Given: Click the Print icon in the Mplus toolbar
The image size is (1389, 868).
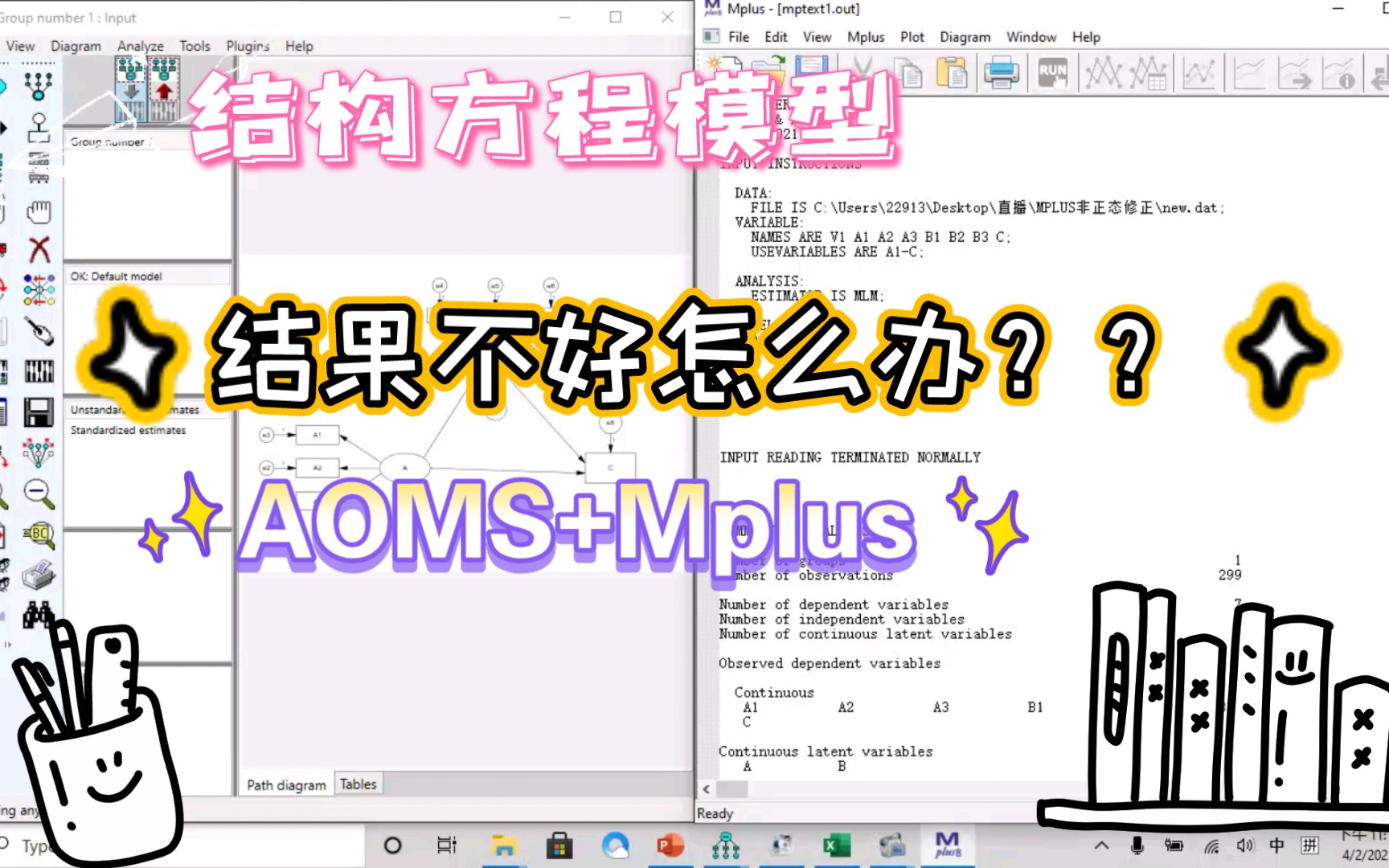Looking at the screenshot, I should (x=1001, y=72).
